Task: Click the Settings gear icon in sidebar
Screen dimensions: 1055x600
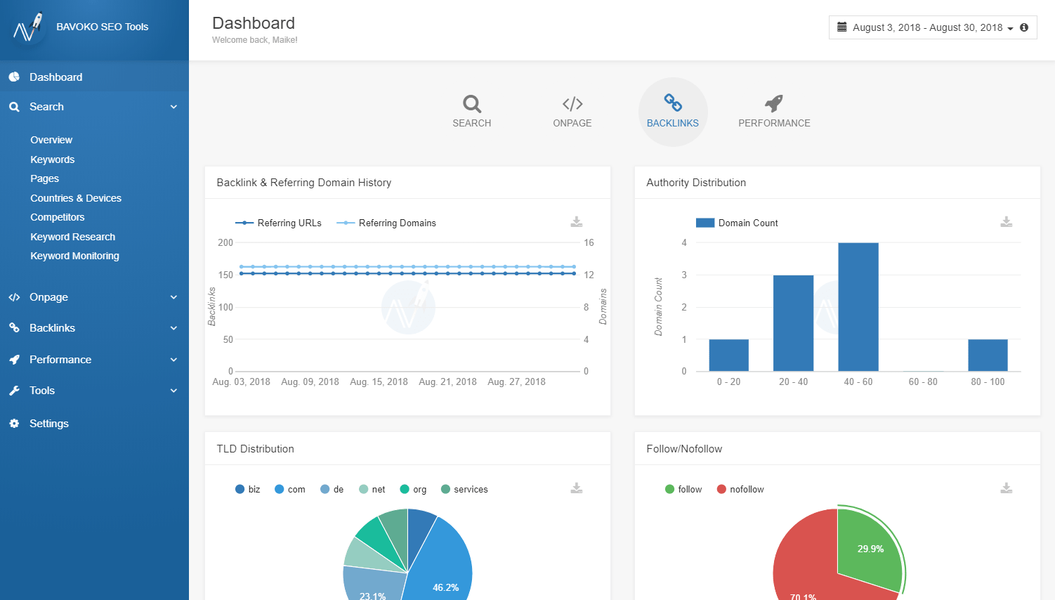Action: point(14,424)
